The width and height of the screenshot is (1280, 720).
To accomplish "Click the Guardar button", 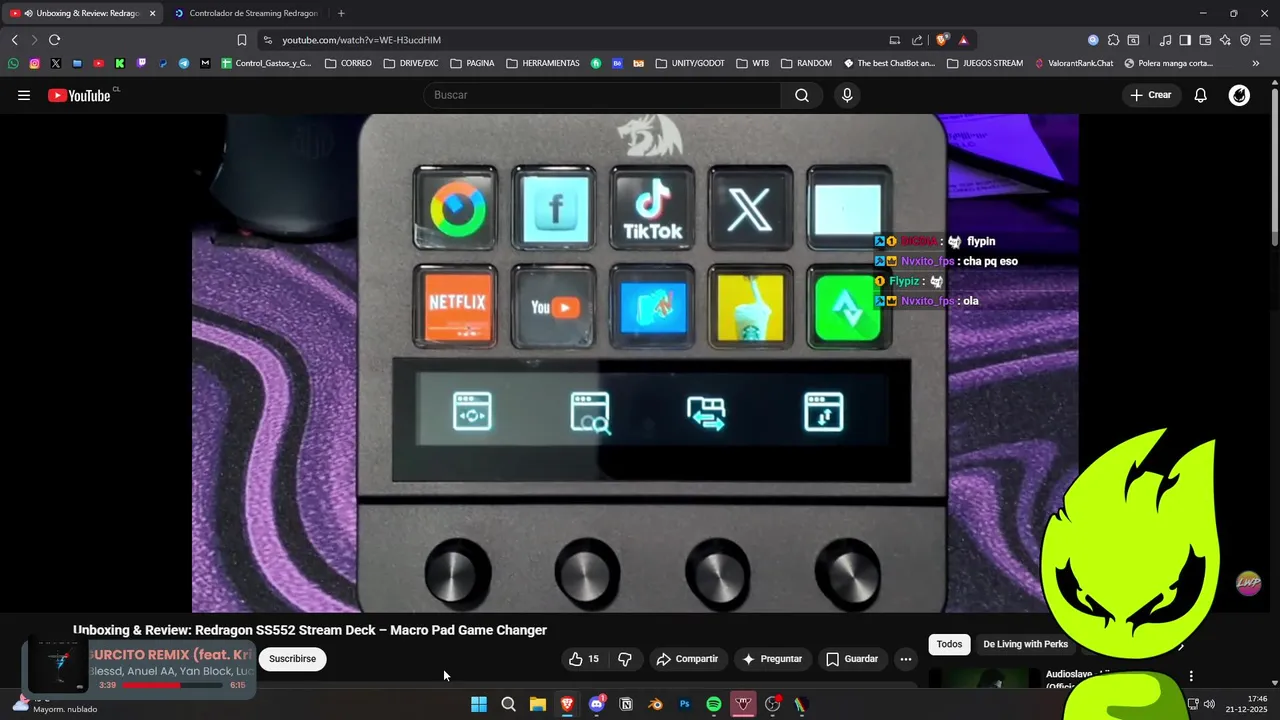I will [x=852, y=659].
